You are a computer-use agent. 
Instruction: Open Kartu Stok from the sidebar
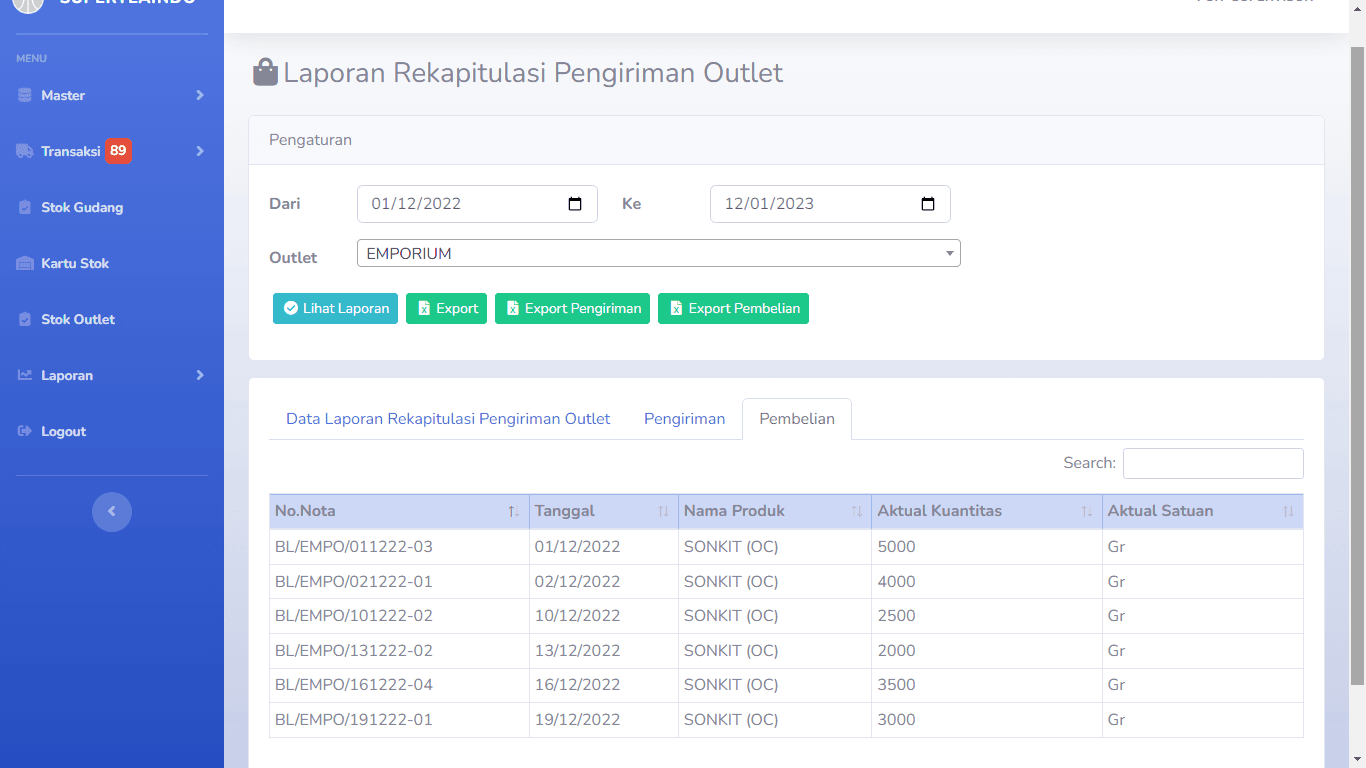pyautogui.click(x=75, y=263)
